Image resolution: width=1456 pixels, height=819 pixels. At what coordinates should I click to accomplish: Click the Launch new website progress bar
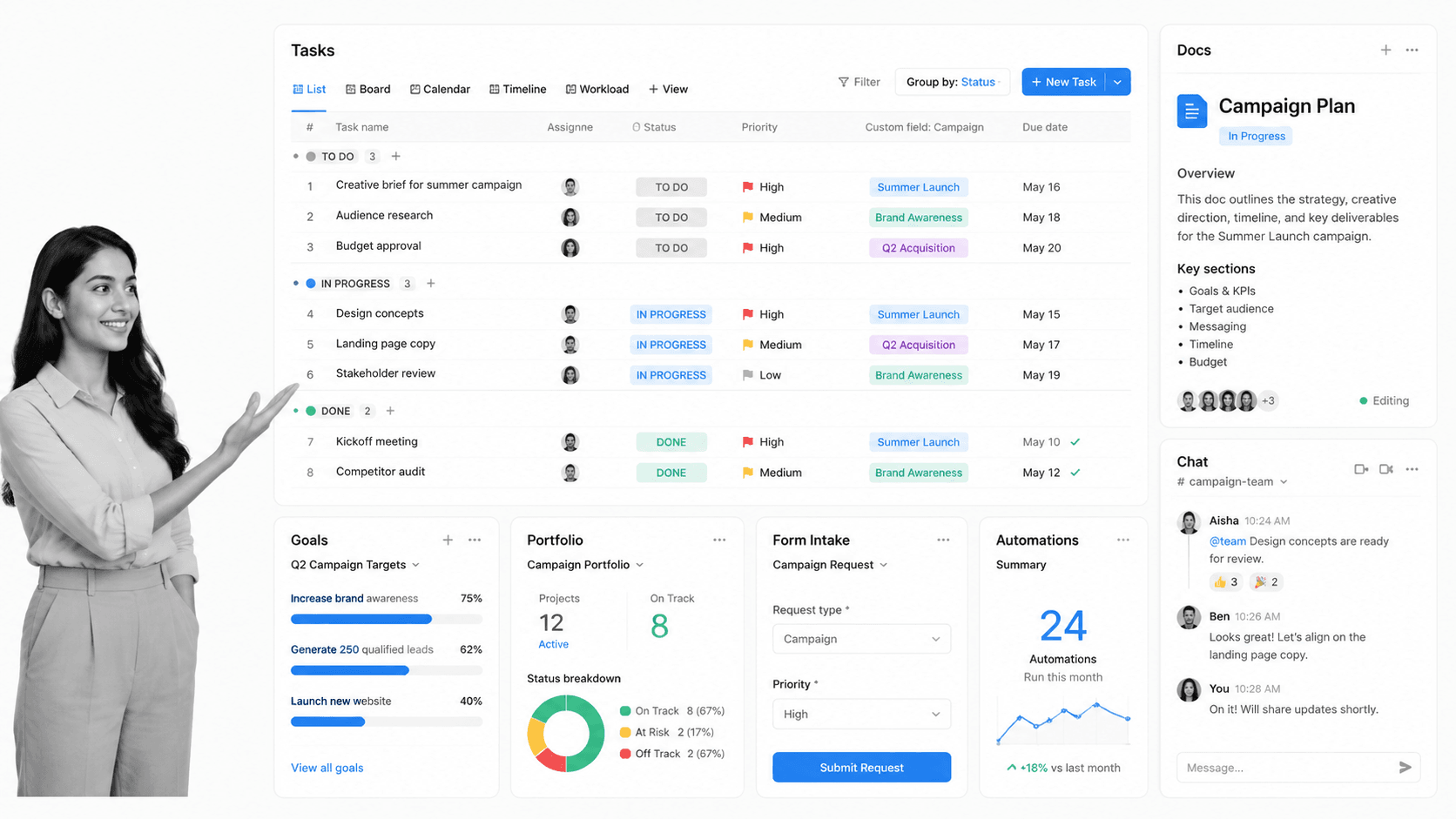pos(386,722)
